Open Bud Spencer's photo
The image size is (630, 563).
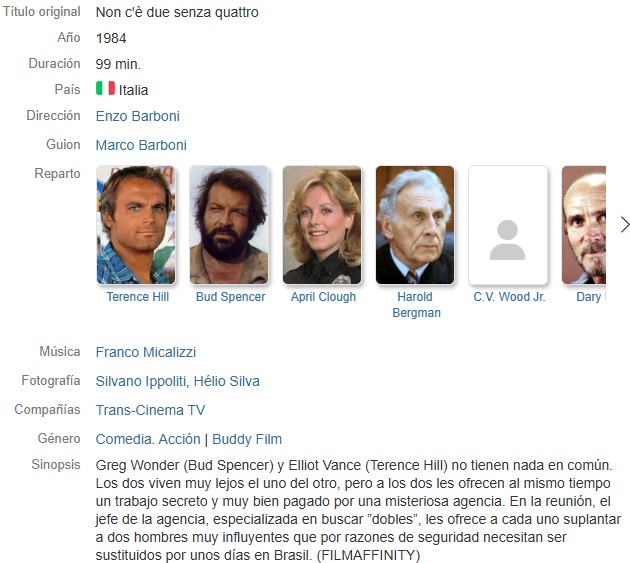click(229, 225)
